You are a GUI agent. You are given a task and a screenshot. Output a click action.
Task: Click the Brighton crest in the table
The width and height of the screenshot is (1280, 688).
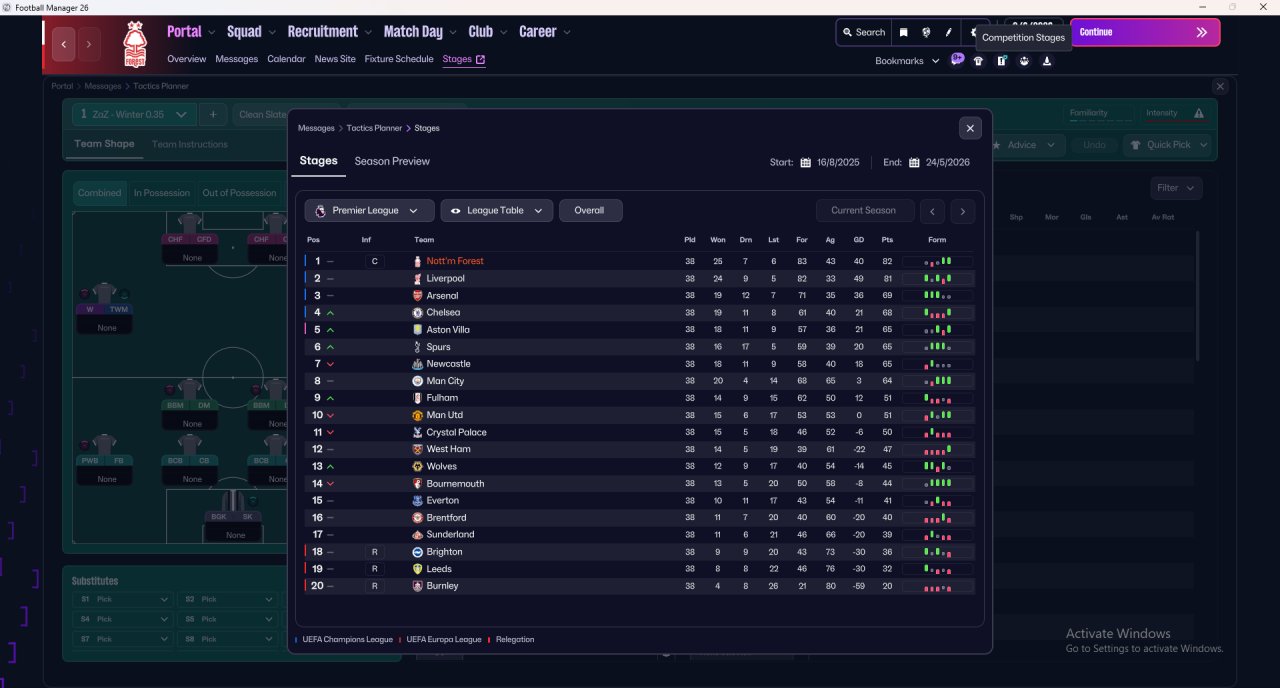tap(418, 552)
